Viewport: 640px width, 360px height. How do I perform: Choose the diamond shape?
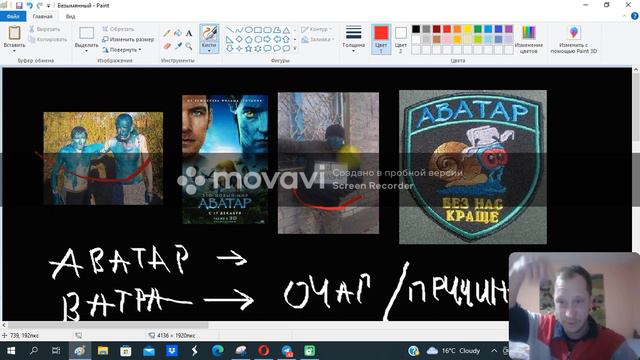(239, 39)
